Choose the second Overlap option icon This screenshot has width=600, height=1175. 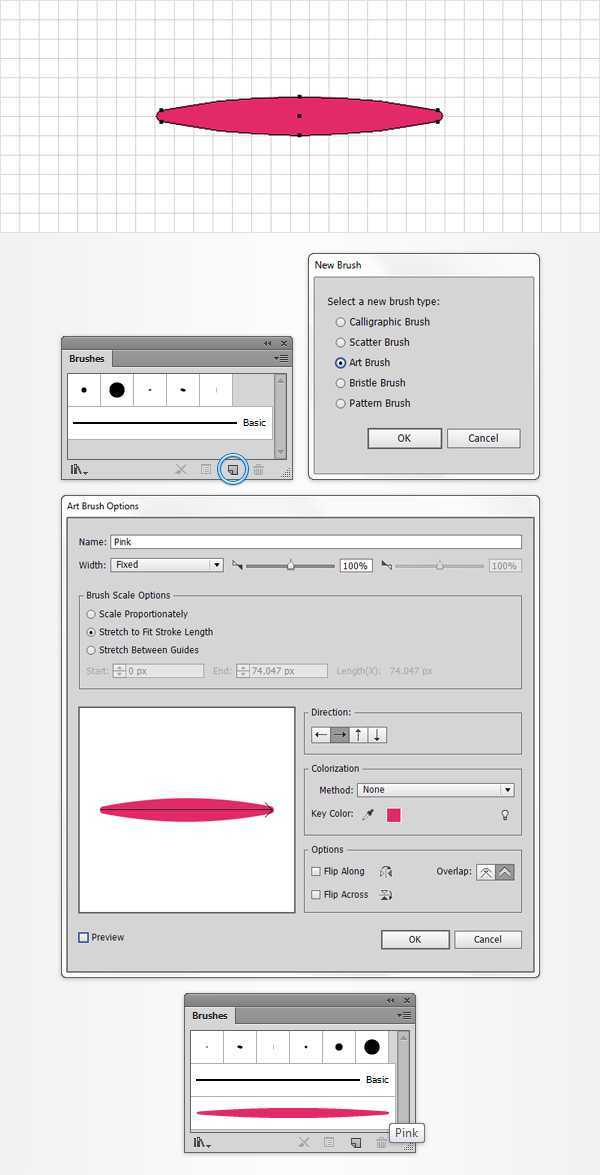(505, 872)
